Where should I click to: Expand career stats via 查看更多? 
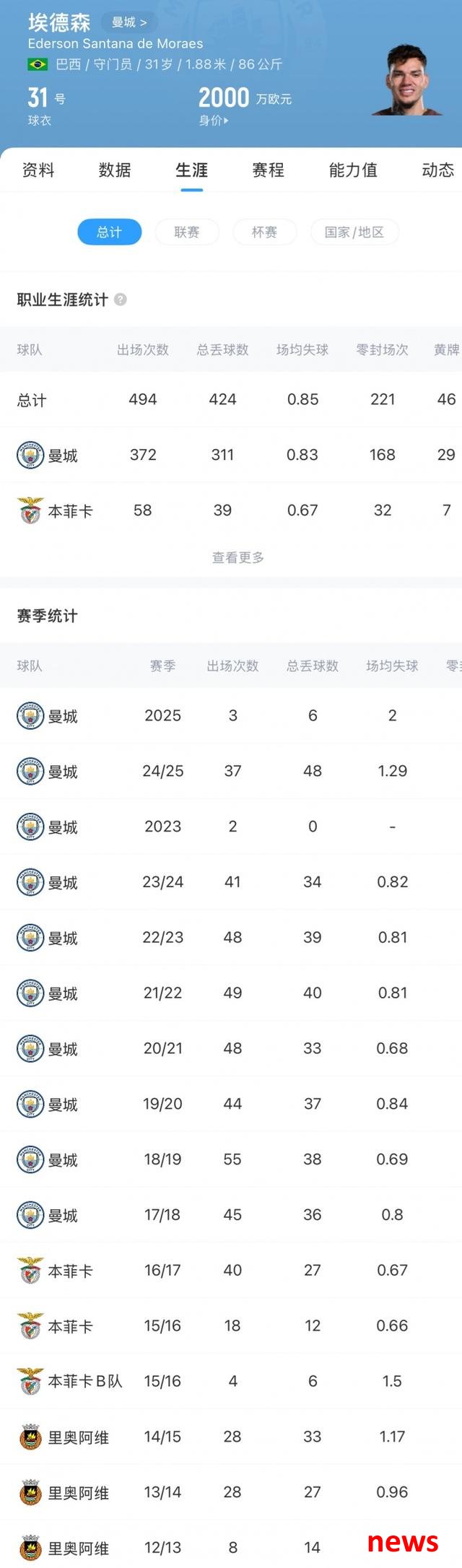(x=238, y=557)
